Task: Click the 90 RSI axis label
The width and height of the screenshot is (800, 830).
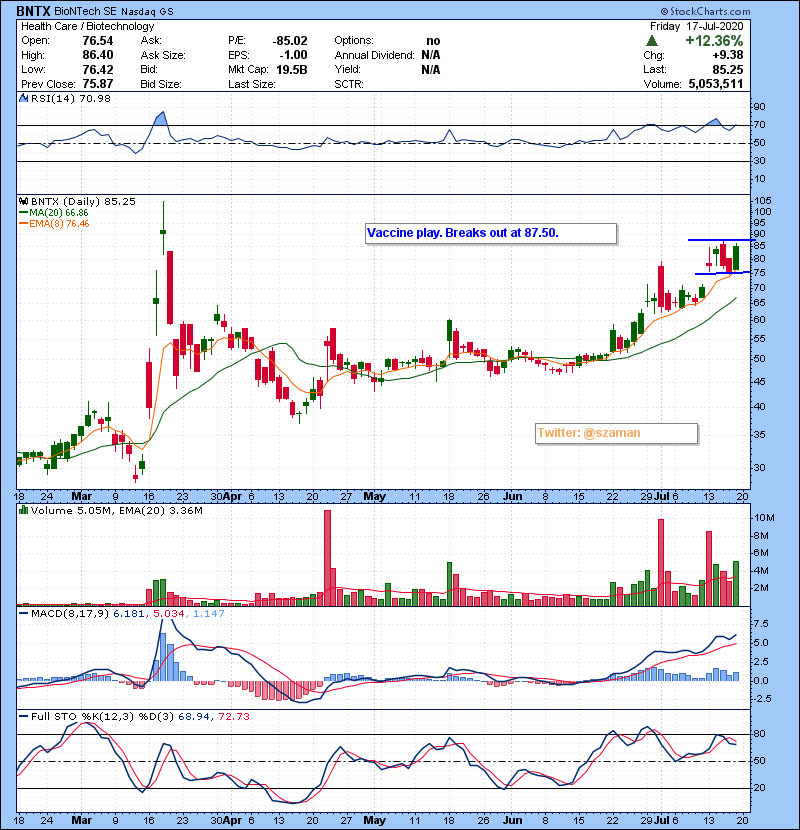Action: click(760, 107)
